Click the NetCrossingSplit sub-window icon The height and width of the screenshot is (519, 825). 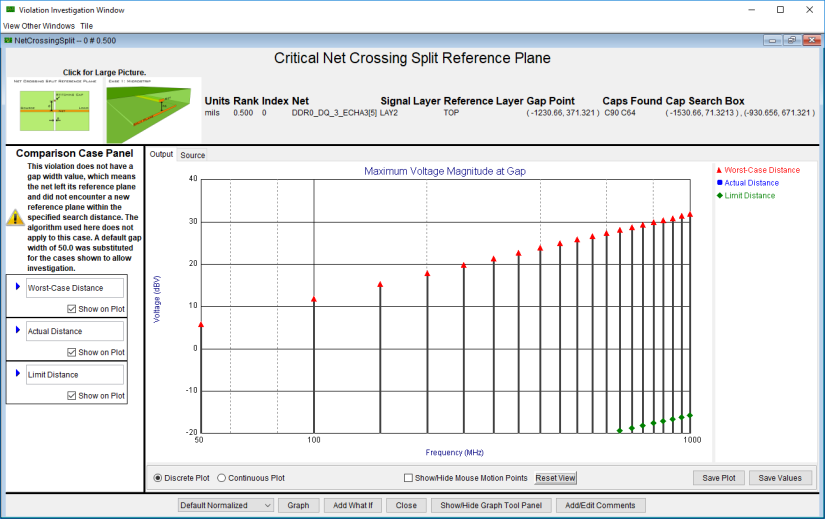click(x=8, y=40)
